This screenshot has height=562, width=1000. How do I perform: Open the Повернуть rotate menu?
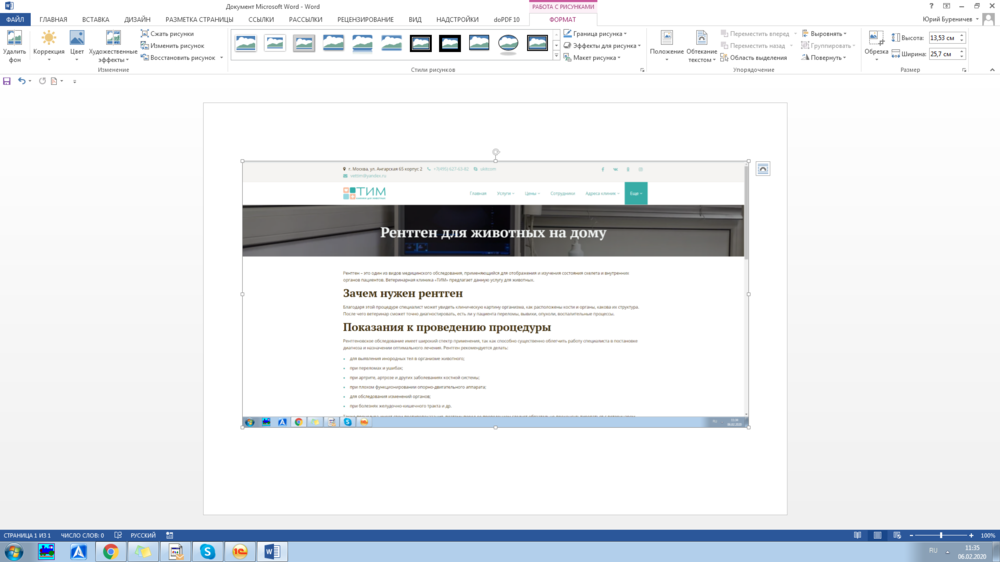click(823, 57)
